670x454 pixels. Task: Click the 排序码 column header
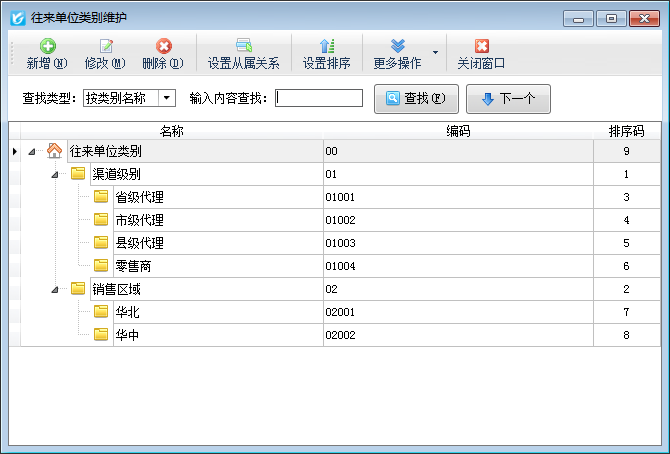[626, 131]
